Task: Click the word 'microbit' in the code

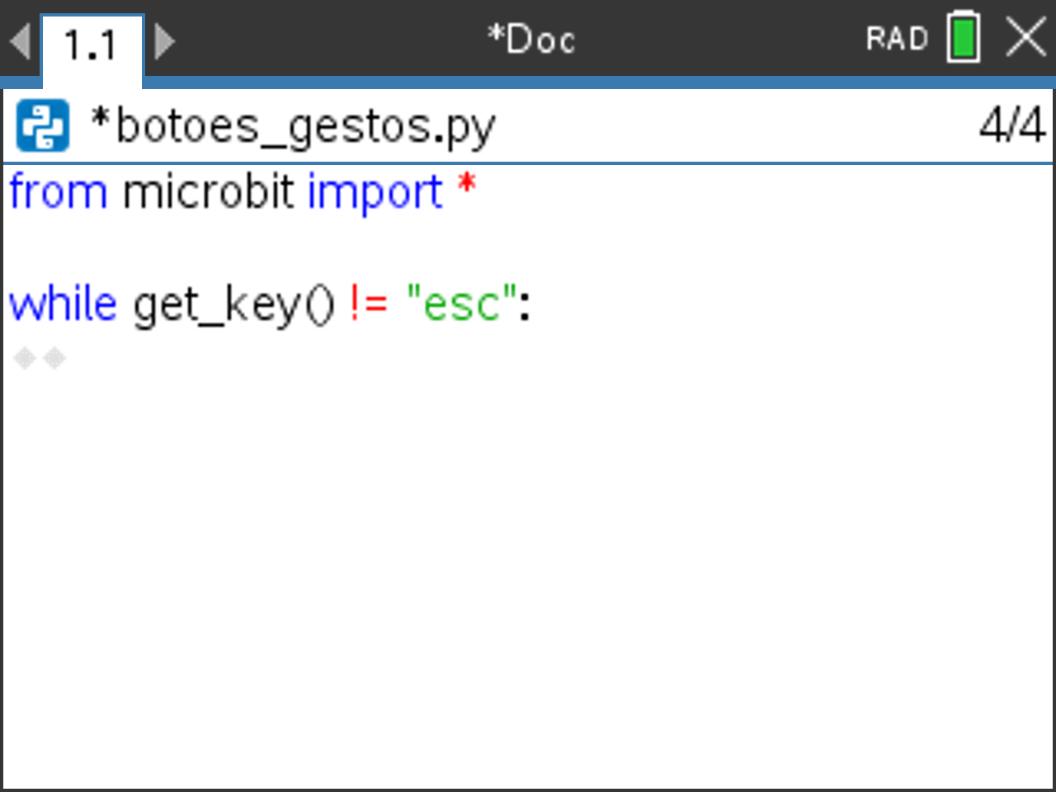Action: (208, 192)
